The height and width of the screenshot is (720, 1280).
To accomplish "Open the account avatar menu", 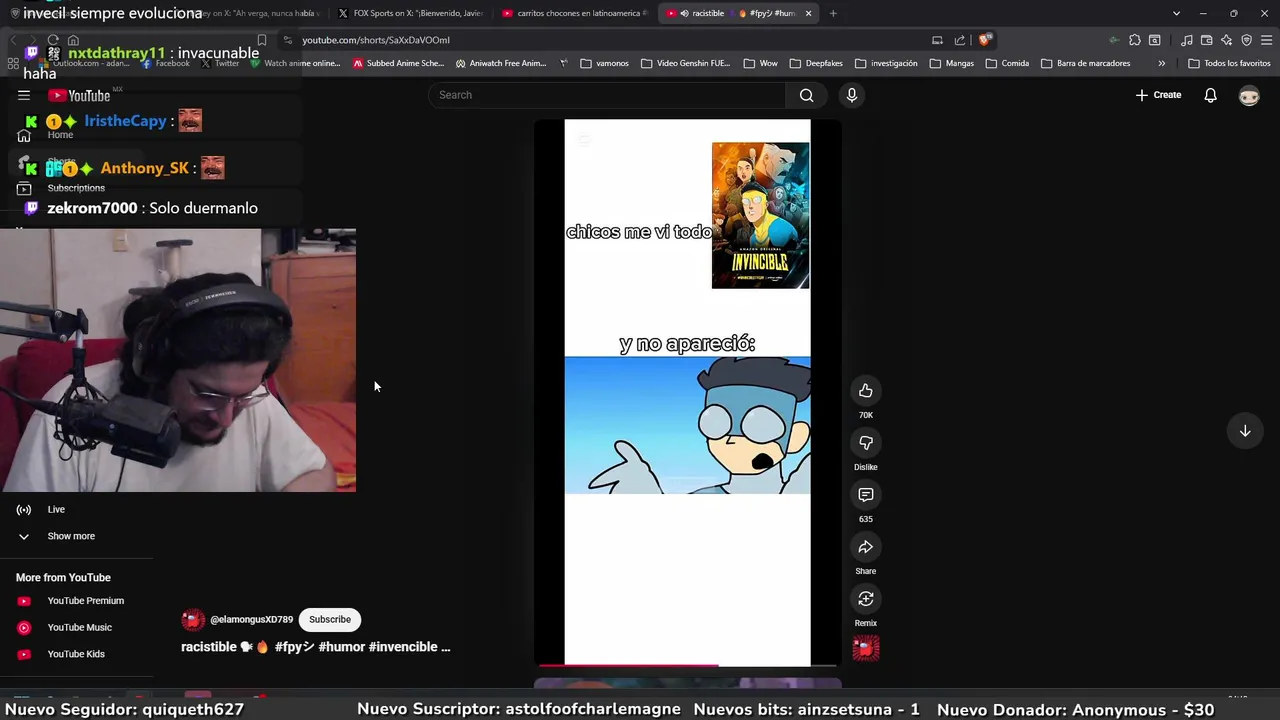I will (1249, 95).
